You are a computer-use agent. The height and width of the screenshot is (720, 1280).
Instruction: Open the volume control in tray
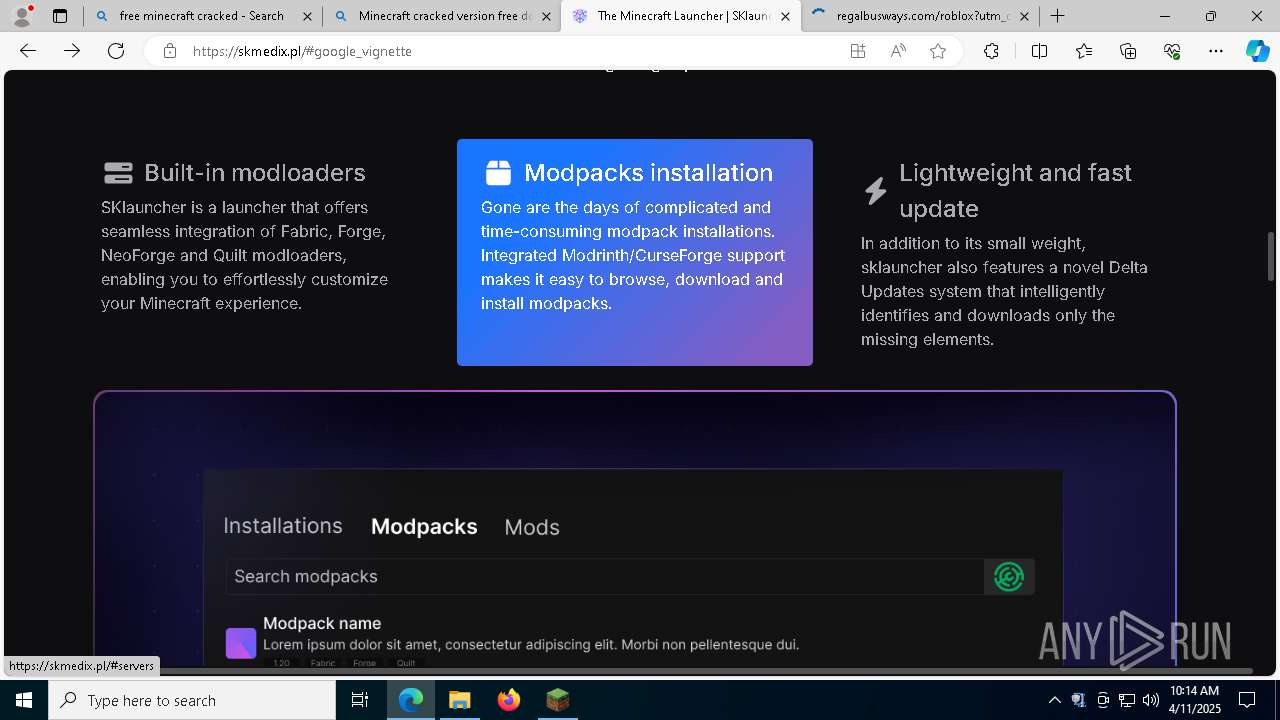(1150, 700)
